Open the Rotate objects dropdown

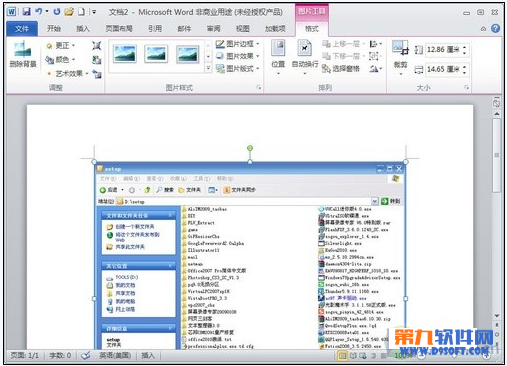[375, 69]
